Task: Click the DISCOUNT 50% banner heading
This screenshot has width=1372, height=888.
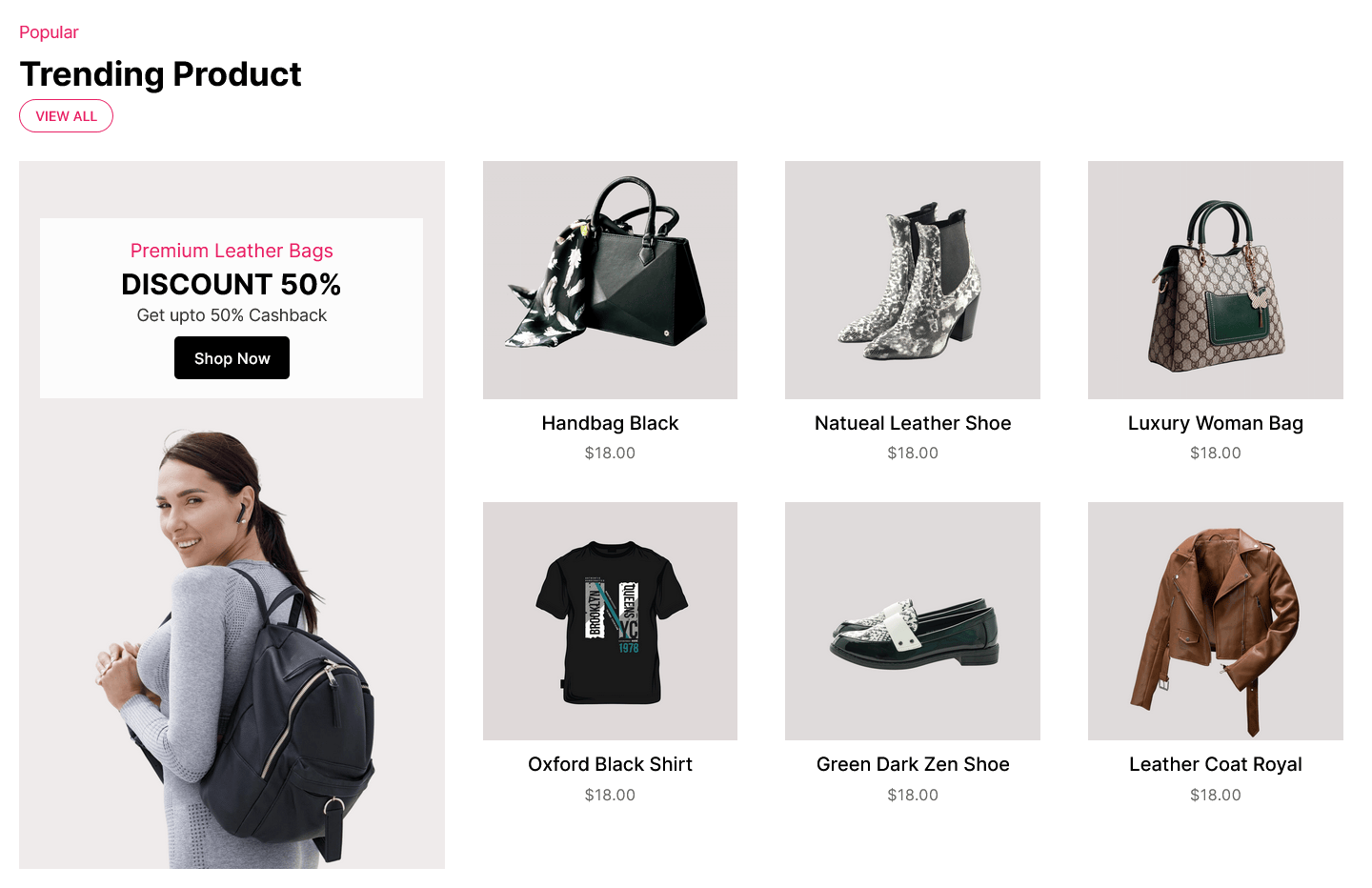Action: (232, 284)
